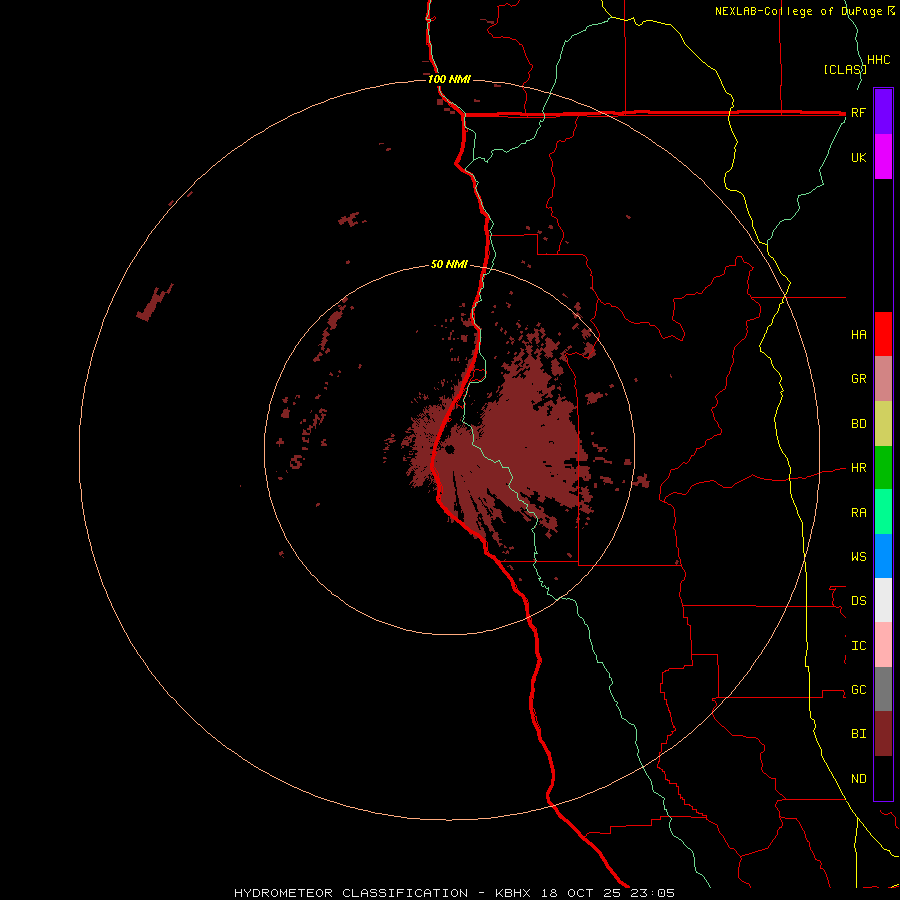Click the IC legend label

point(858,646)
